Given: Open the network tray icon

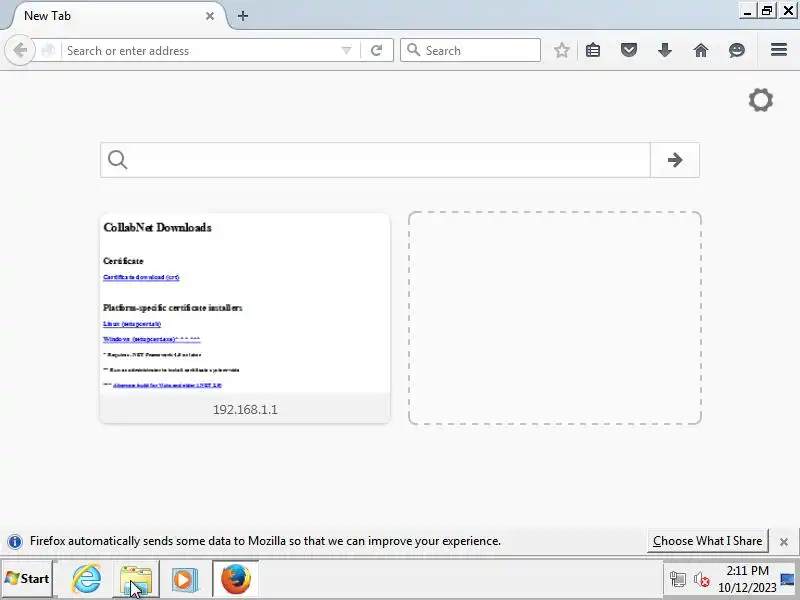Looking at the screenshot, I should pyautogui.click(x=678, y=580).
